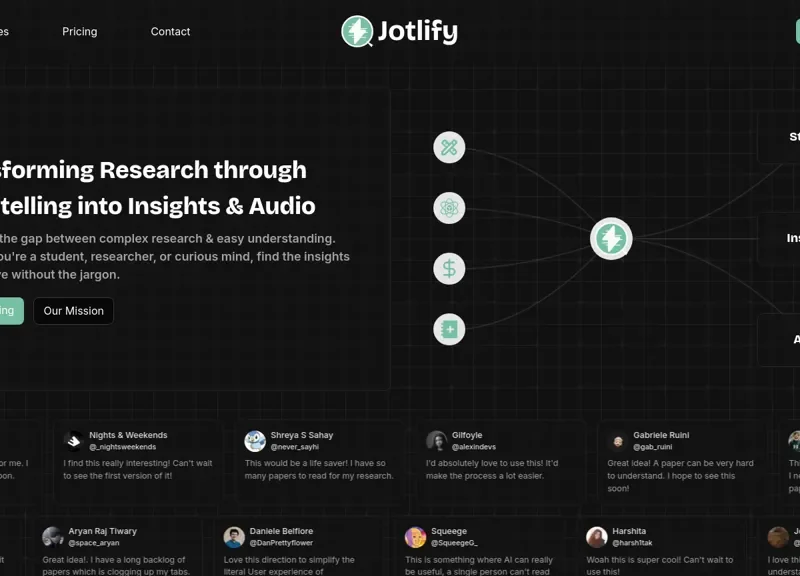Viewport: 800px width, 576px height.
Task: Select the Contact navigation item
Action: tap(170, 31)
